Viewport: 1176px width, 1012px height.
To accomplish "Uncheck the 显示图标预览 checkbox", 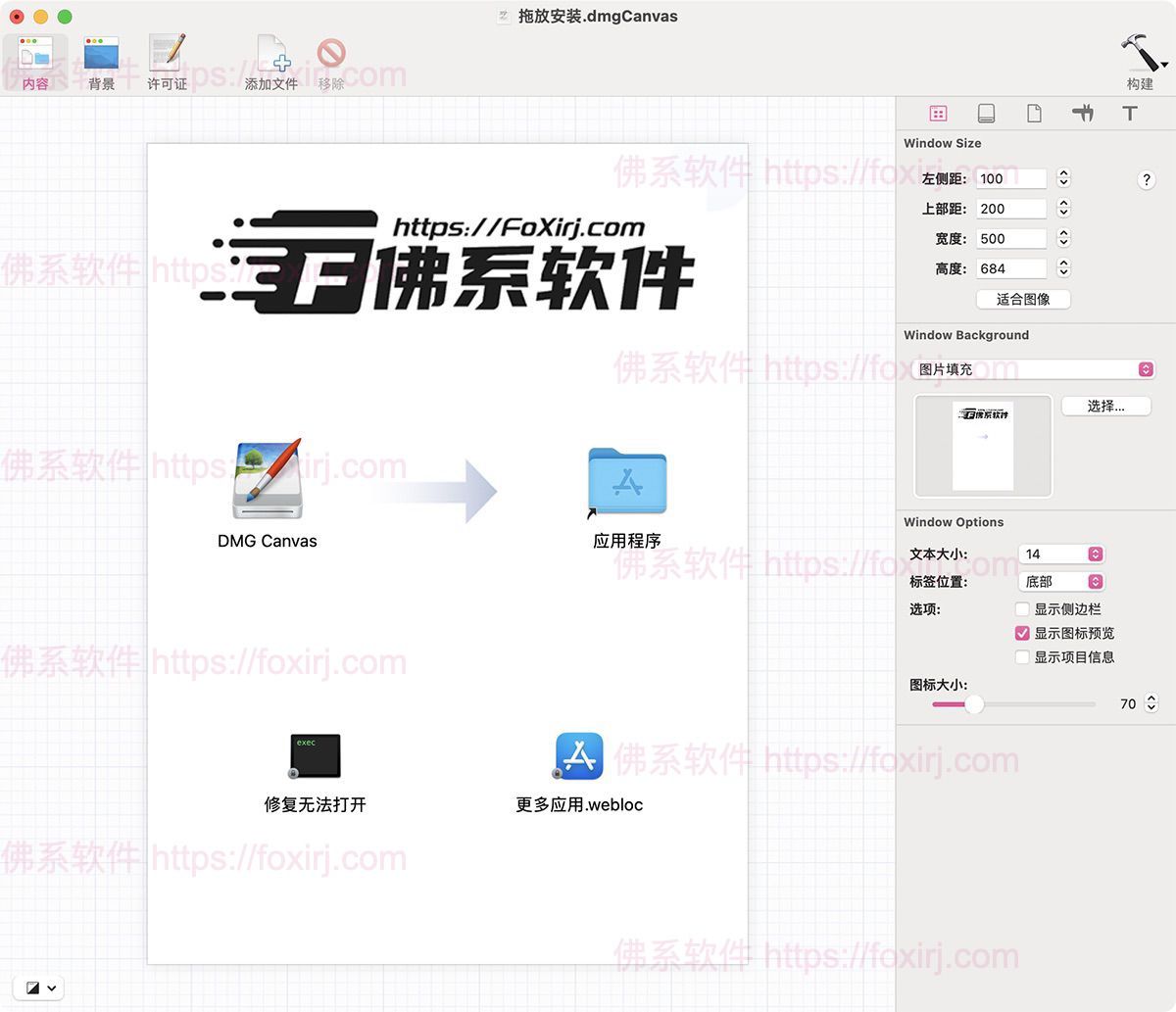I will click(x=1022, y=633).
